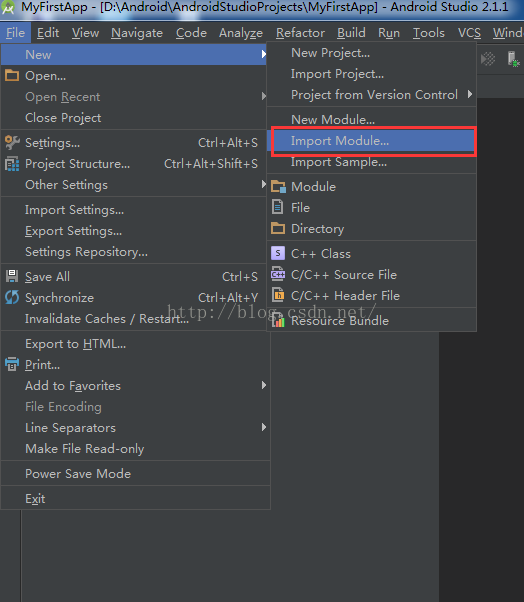Open the Tools menu
The width and height of the screenshot is (524, 602).
pyautogui.click(x=429, y=33)
